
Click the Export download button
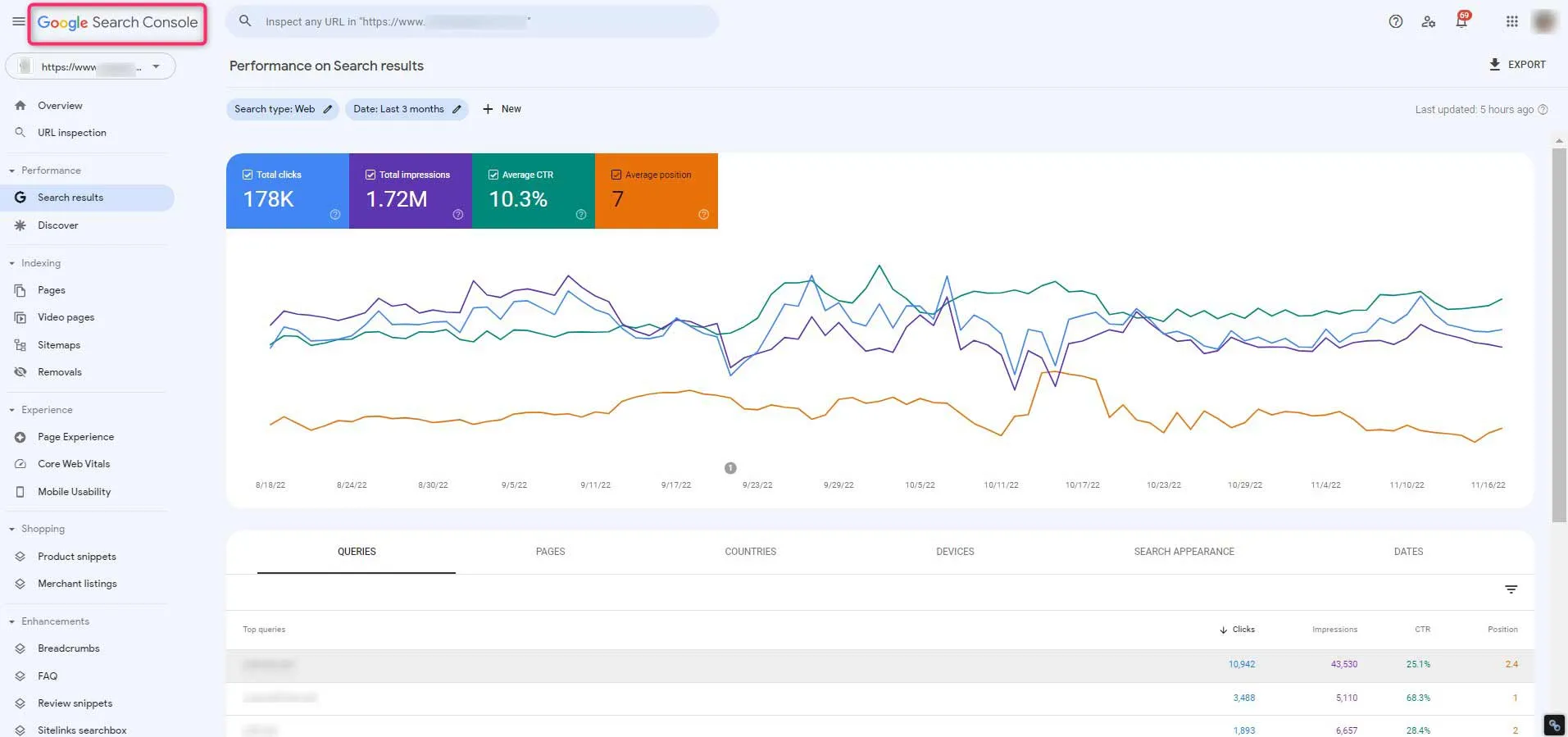pyautogui.click(x=1517, y=65)
